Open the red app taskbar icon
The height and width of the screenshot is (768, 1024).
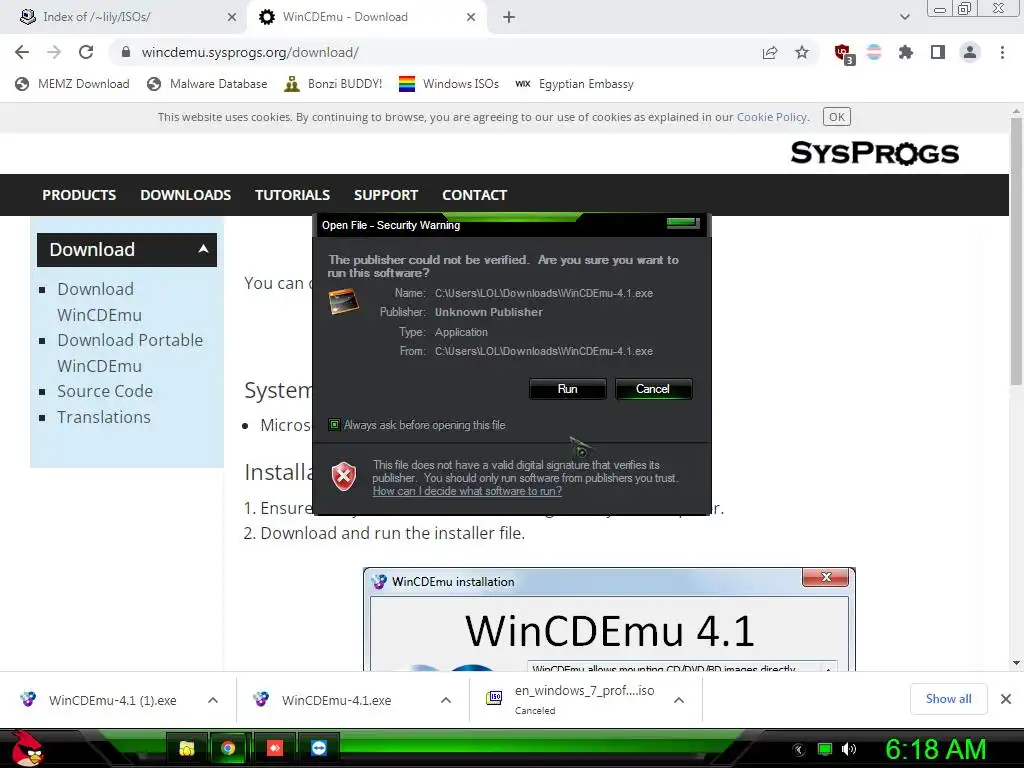274,748
